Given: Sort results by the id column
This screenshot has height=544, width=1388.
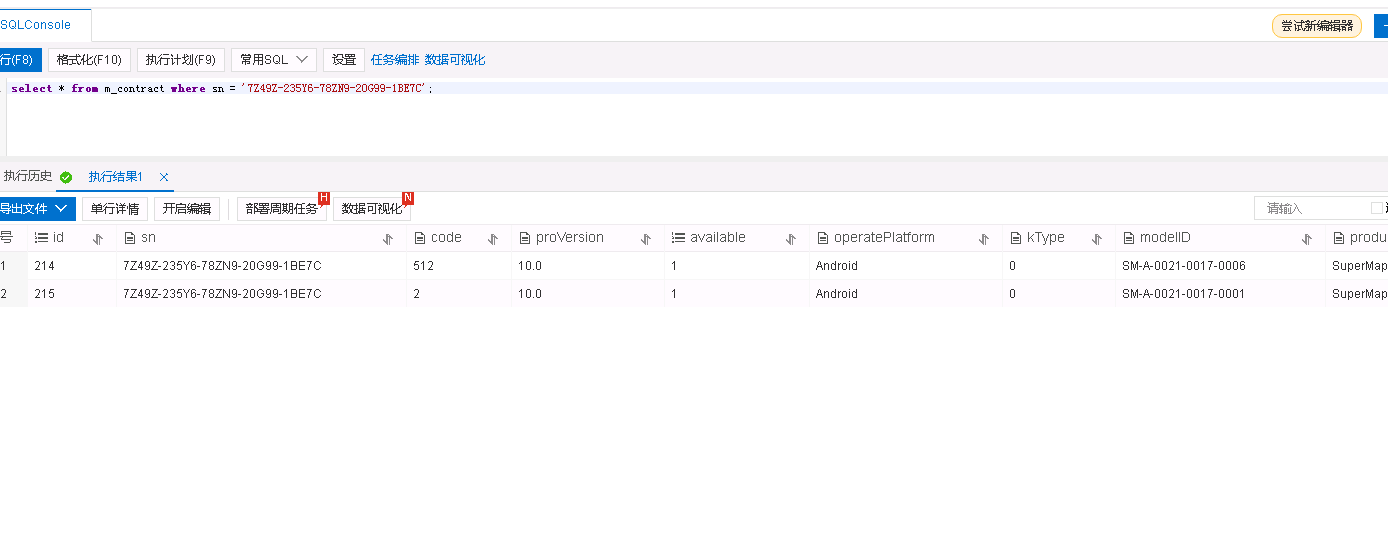Looking at the screenshot, I should pos(98,239).
